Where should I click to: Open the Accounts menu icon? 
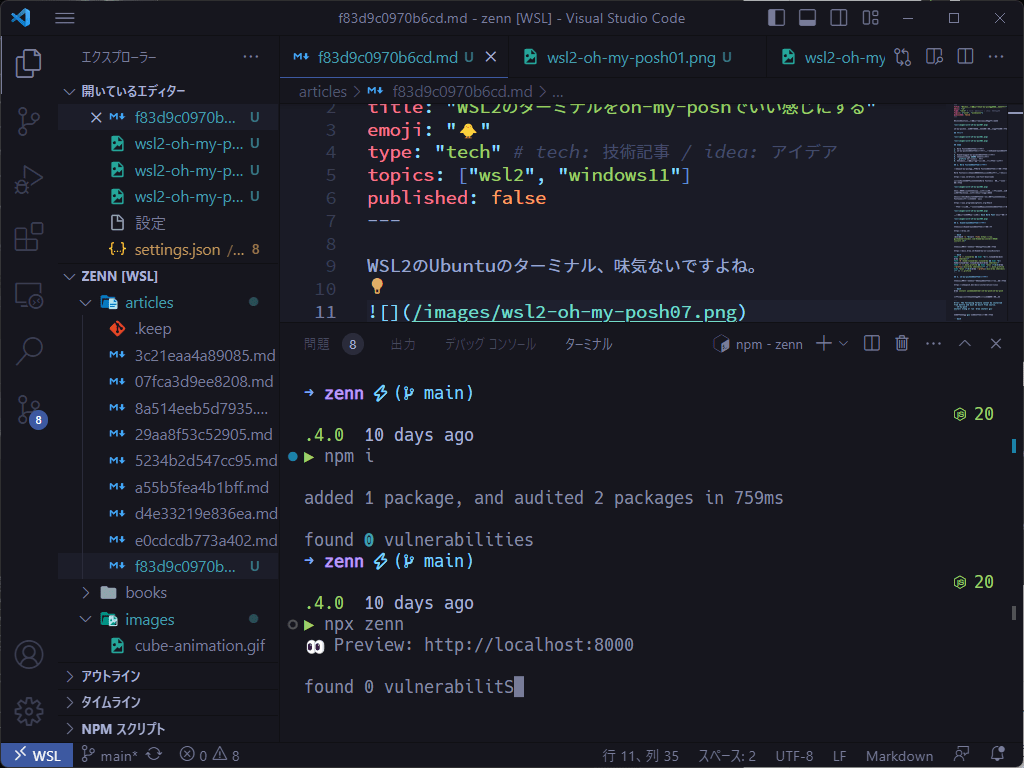coord(29,654)
